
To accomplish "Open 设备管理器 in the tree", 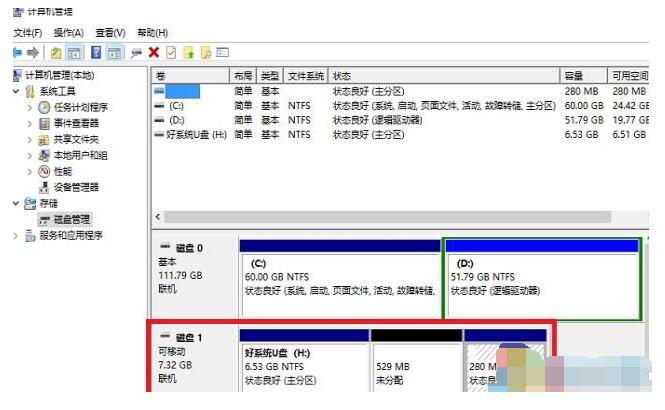I will pos(76,187).
